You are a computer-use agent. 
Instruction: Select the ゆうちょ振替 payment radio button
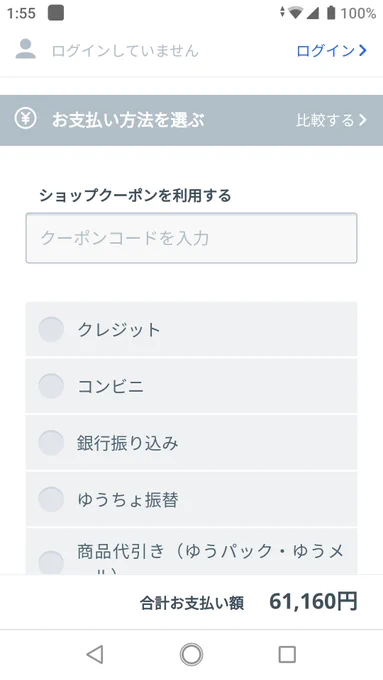pyautogui.click(x=51, y=499)
